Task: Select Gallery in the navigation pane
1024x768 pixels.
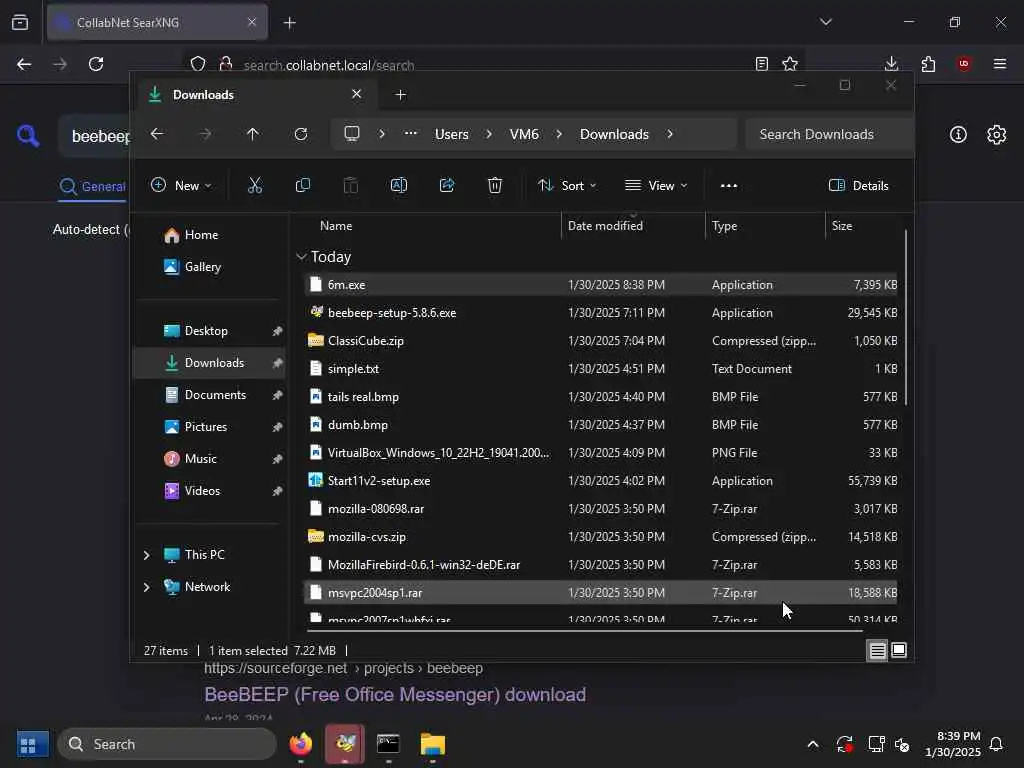Action: (x=202, y=266)
